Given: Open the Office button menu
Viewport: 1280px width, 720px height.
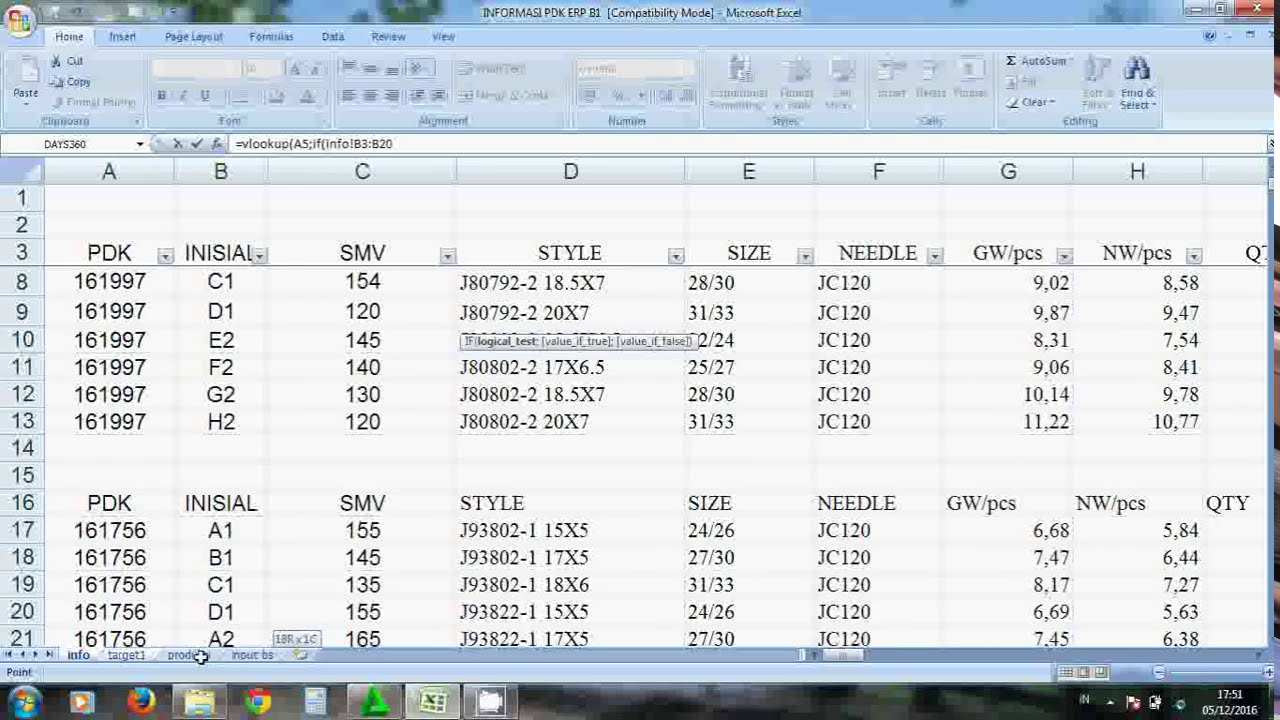Looking at the screenshot, I should click(18, 20).
